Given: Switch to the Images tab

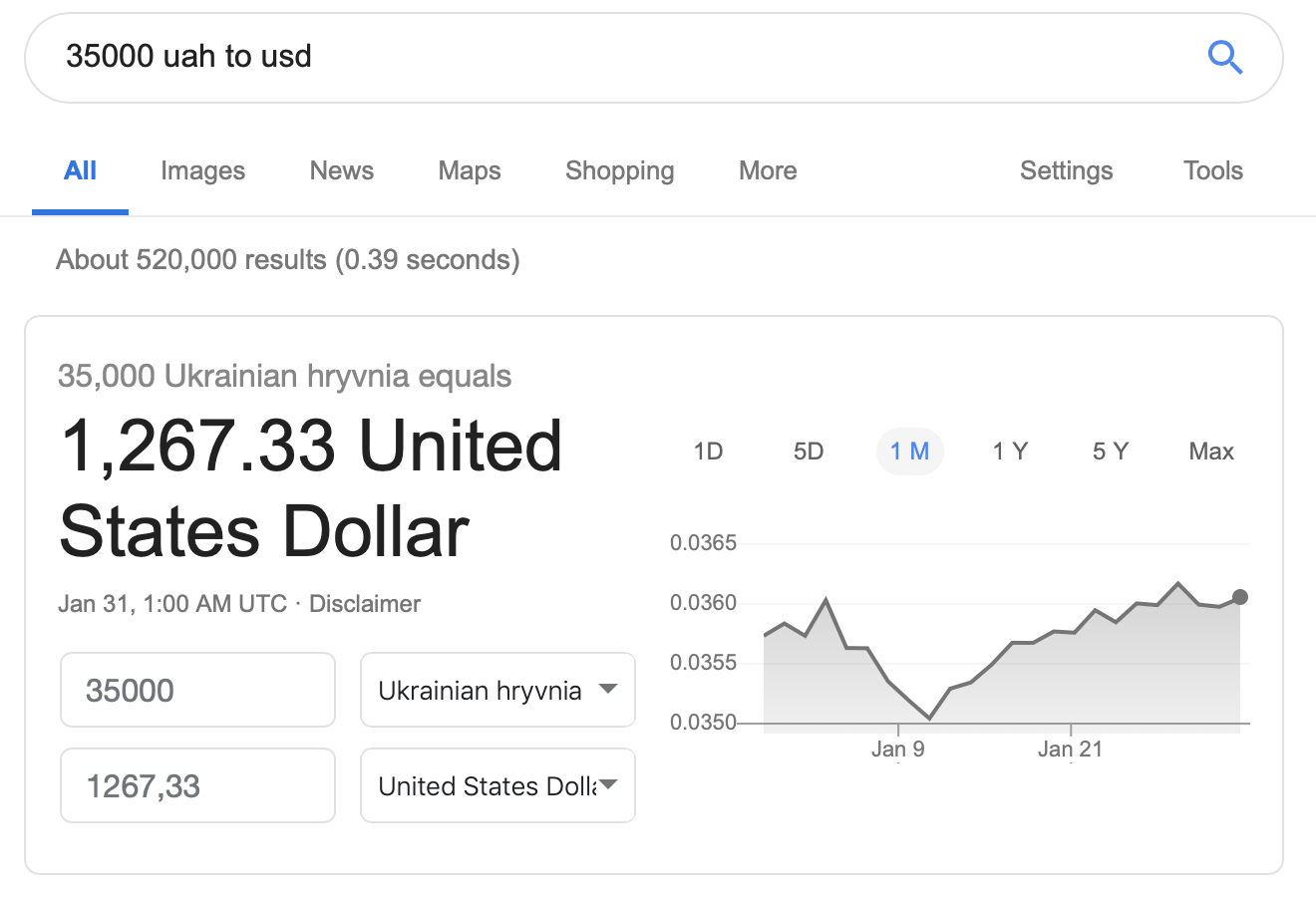Looking at the screenshot, I should click(202, 170).
